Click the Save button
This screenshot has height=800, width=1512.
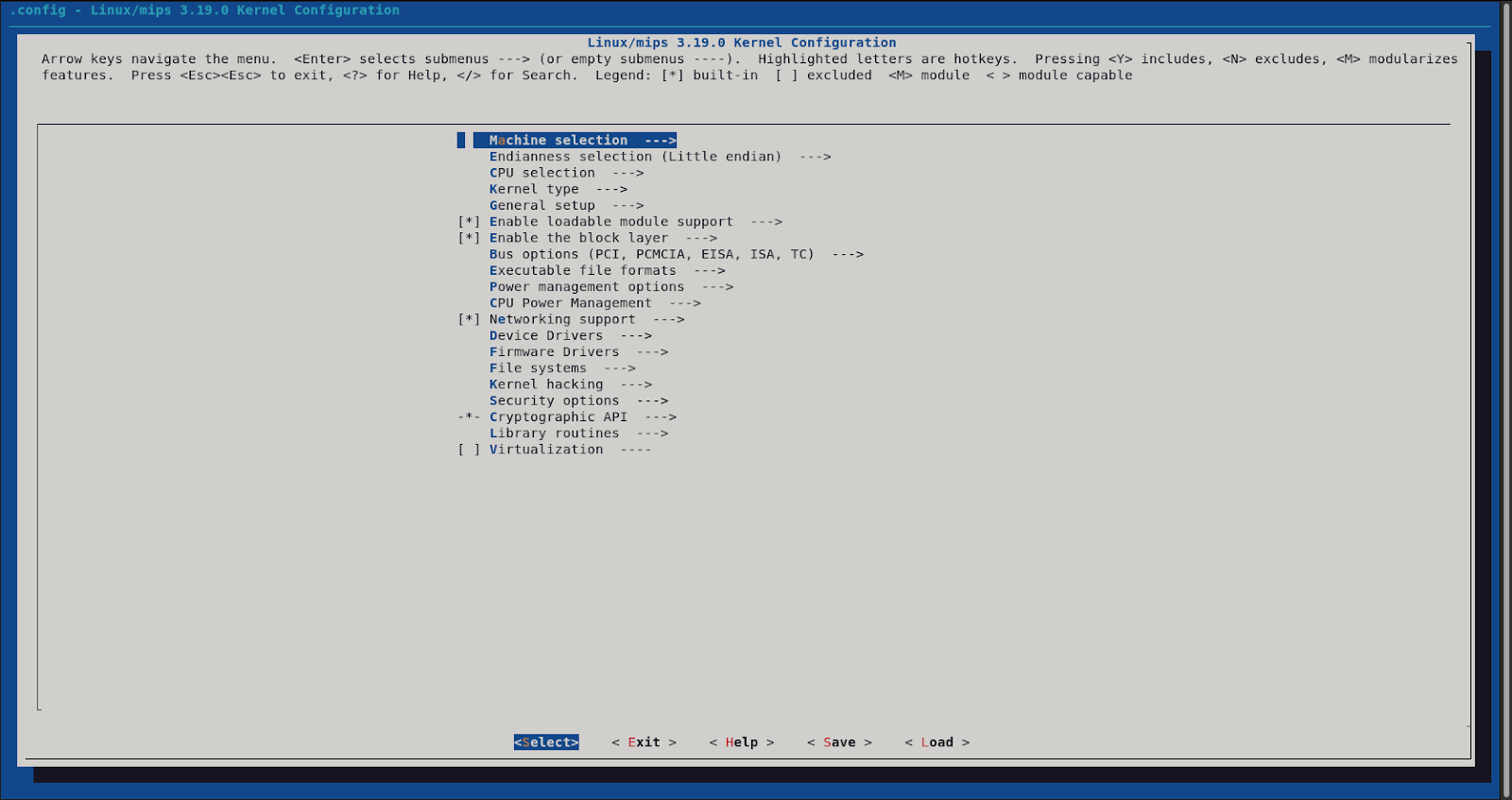pos(839,742)
